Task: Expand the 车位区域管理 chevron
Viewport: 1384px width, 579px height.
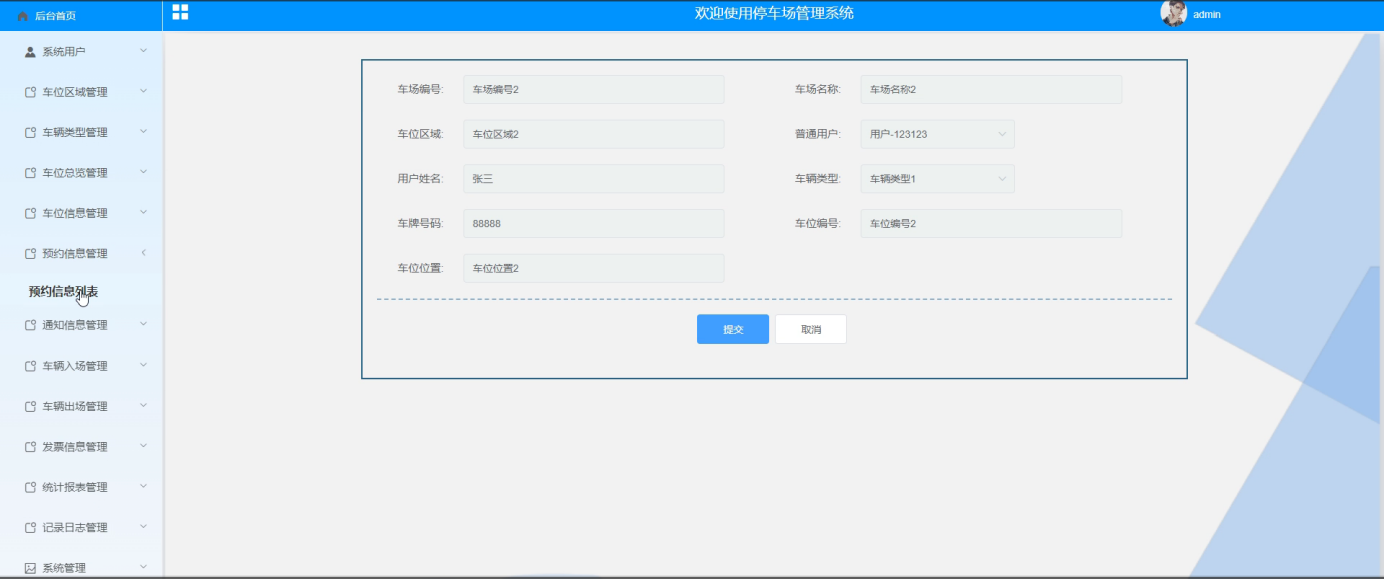Action: click(x=143, y=91)
